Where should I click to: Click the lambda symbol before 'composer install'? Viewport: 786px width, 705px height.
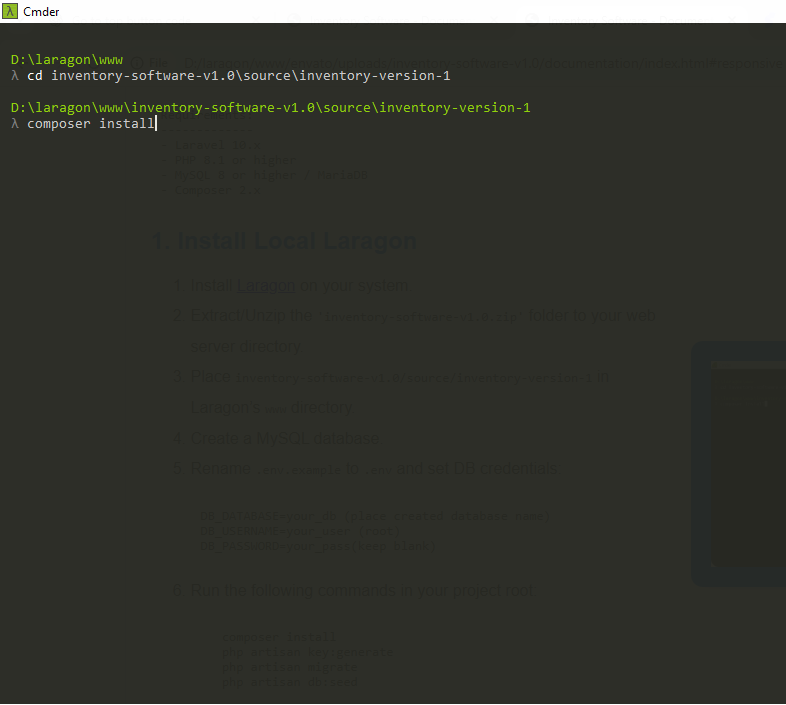tap(15, 124)
